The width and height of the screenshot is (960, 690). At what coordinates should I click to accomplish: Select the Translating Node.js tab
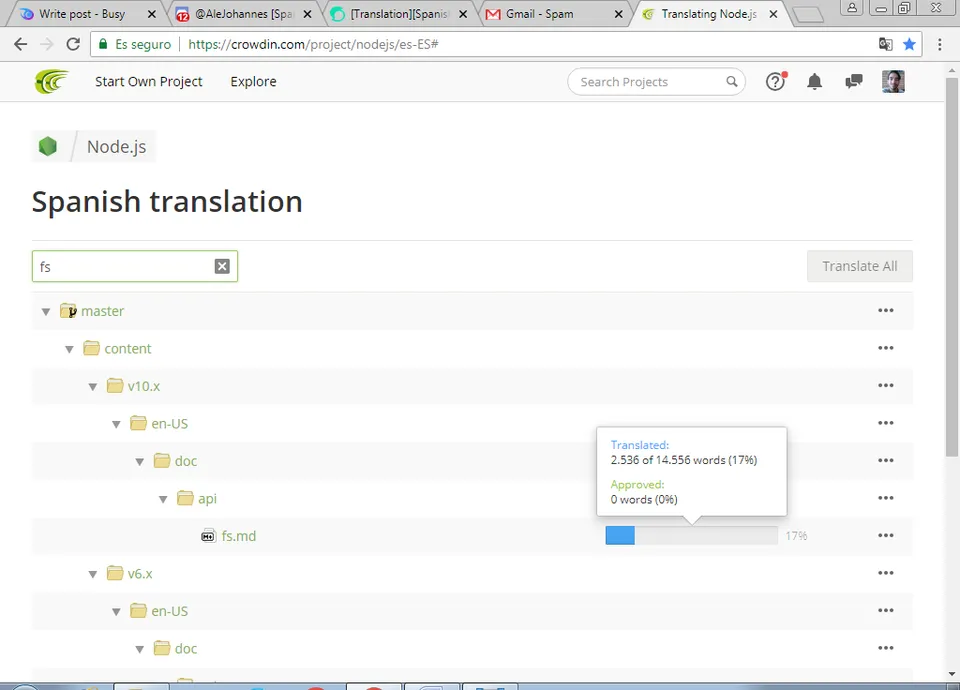(x=709, y=13)
